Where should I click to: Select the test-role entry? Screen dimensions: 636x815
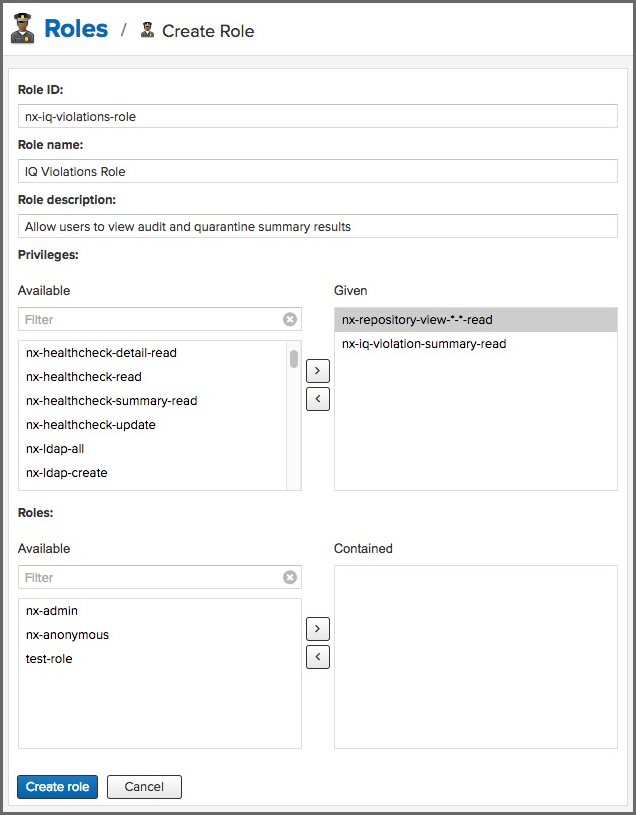coord(51,659)
